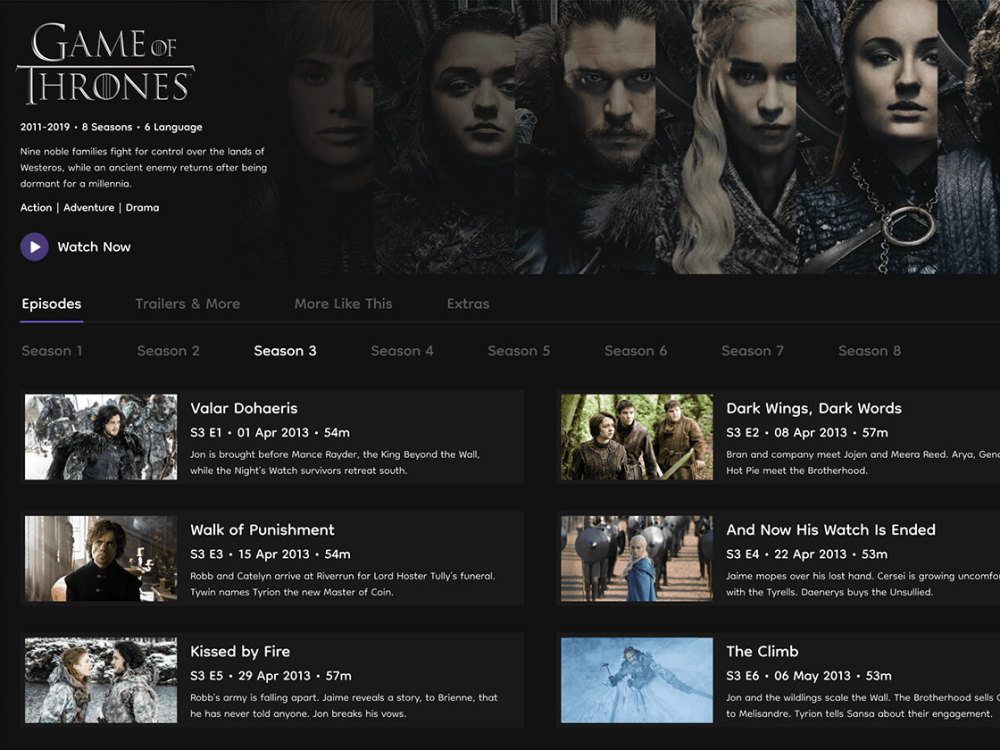Open the Valar Dohaeris episode thumbnail
This screenshot has width=1000, height=750.
[x=100, y=436]
